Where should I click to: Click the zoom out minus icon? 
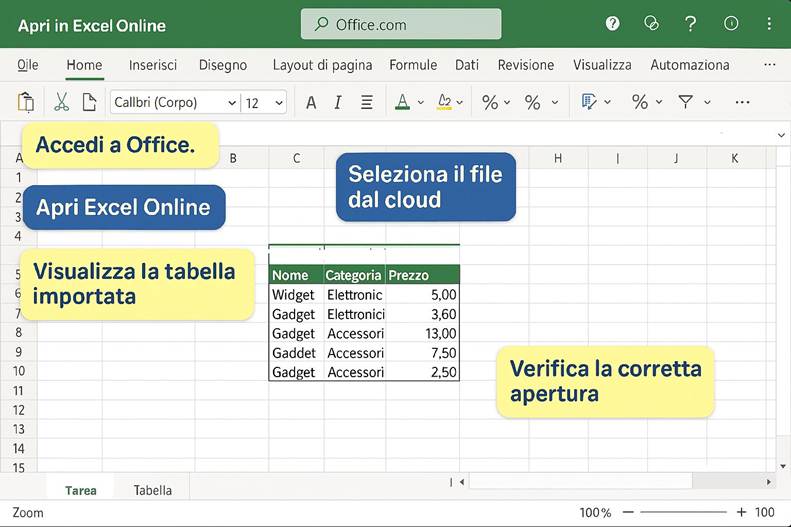(628, 512)
